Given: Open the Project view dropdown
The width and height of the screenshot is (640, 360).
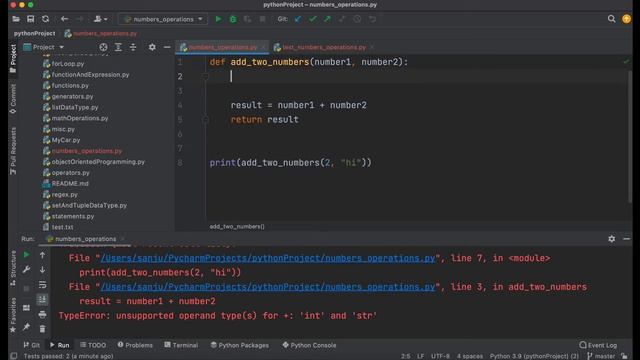Looking at the screenshot, I should click(x=43, y=47).
